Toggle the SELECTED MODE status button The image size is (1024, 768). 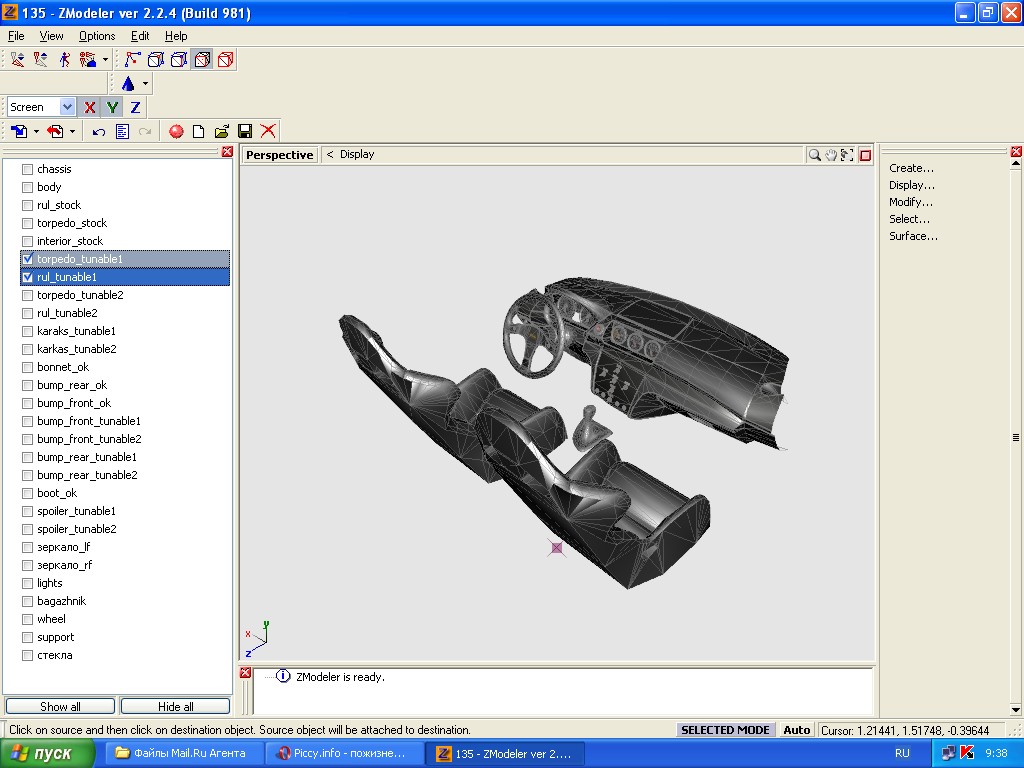725,730
